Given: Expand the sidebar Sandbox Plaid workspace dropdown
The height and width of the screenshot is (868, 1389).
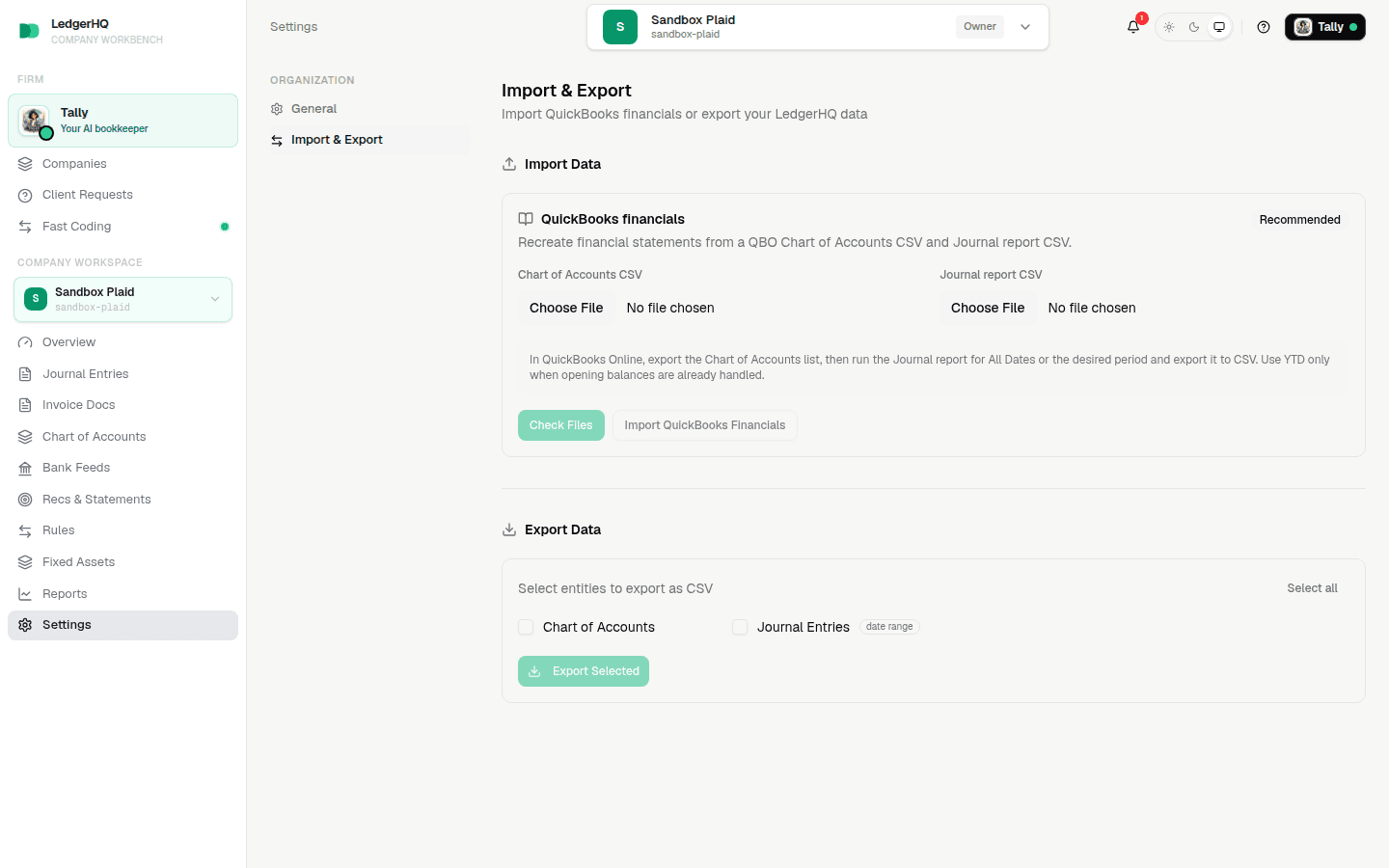Looking at the screenshot, I should 123,299.
